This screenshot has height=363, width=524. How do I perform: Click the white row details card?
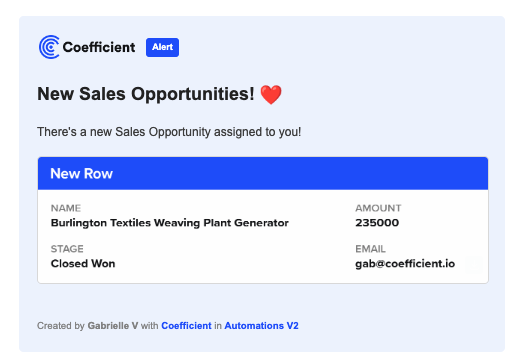point(263,236)
